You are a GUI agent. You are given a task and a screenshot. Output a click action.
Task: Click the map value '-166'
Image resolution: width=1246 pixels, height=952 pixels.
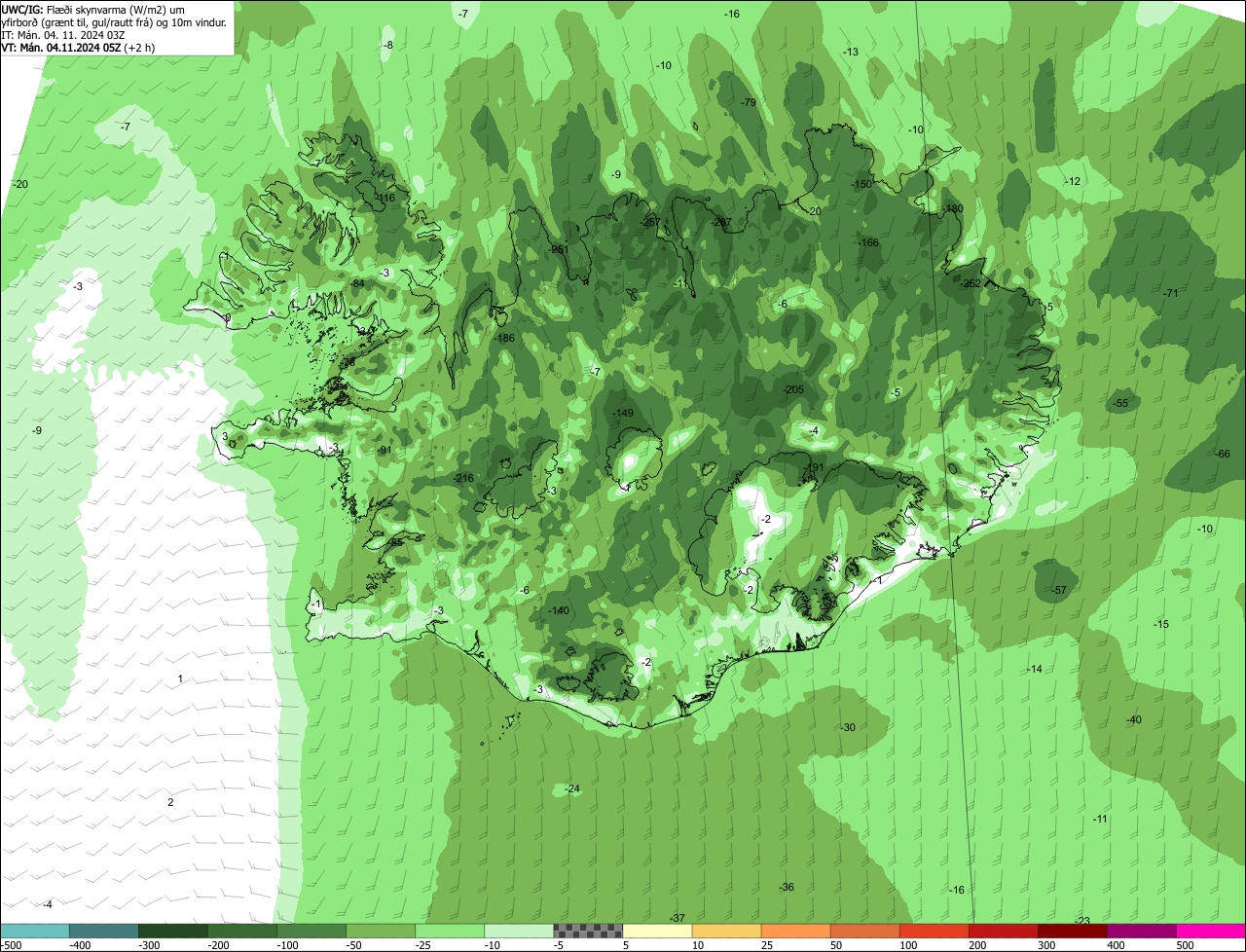(x=868, y=242)
